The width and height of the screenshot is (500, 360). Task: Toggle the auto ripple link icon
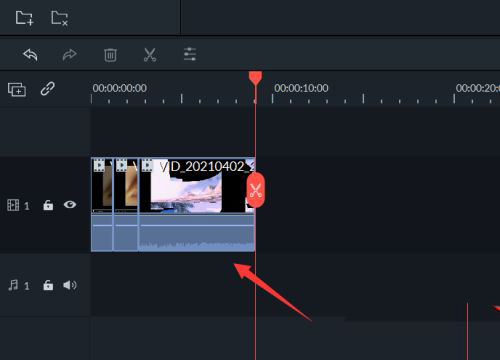(48, 89)
